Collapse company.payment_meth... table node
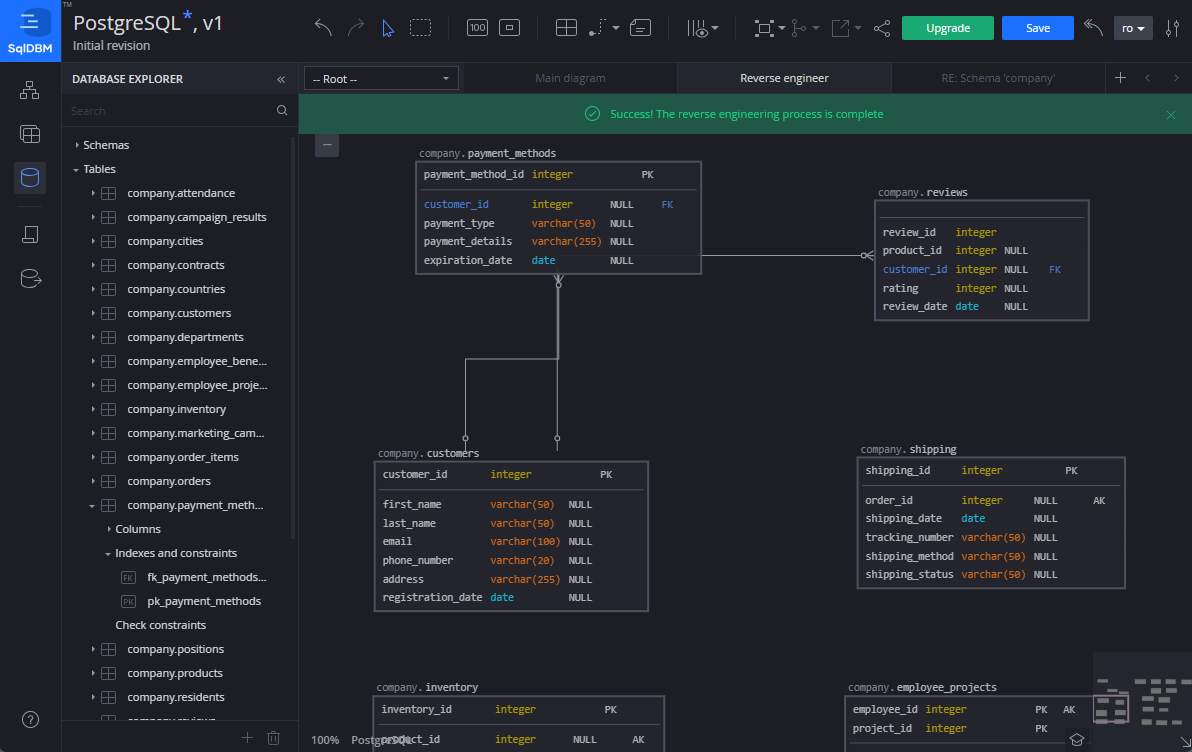 92,505
